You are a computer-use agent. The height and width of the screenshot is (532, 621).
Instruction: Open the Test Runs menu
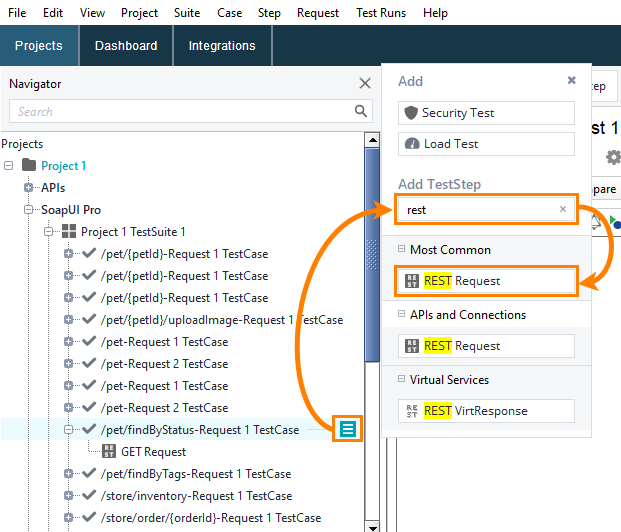point(381,13)
